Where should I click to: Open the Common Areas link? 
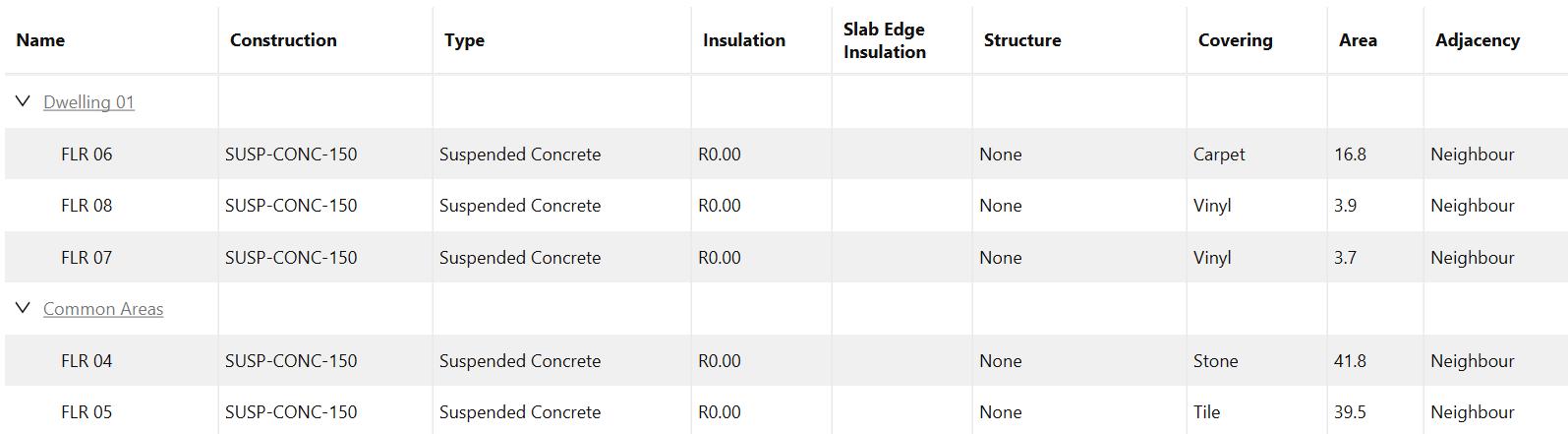(103, 309)
